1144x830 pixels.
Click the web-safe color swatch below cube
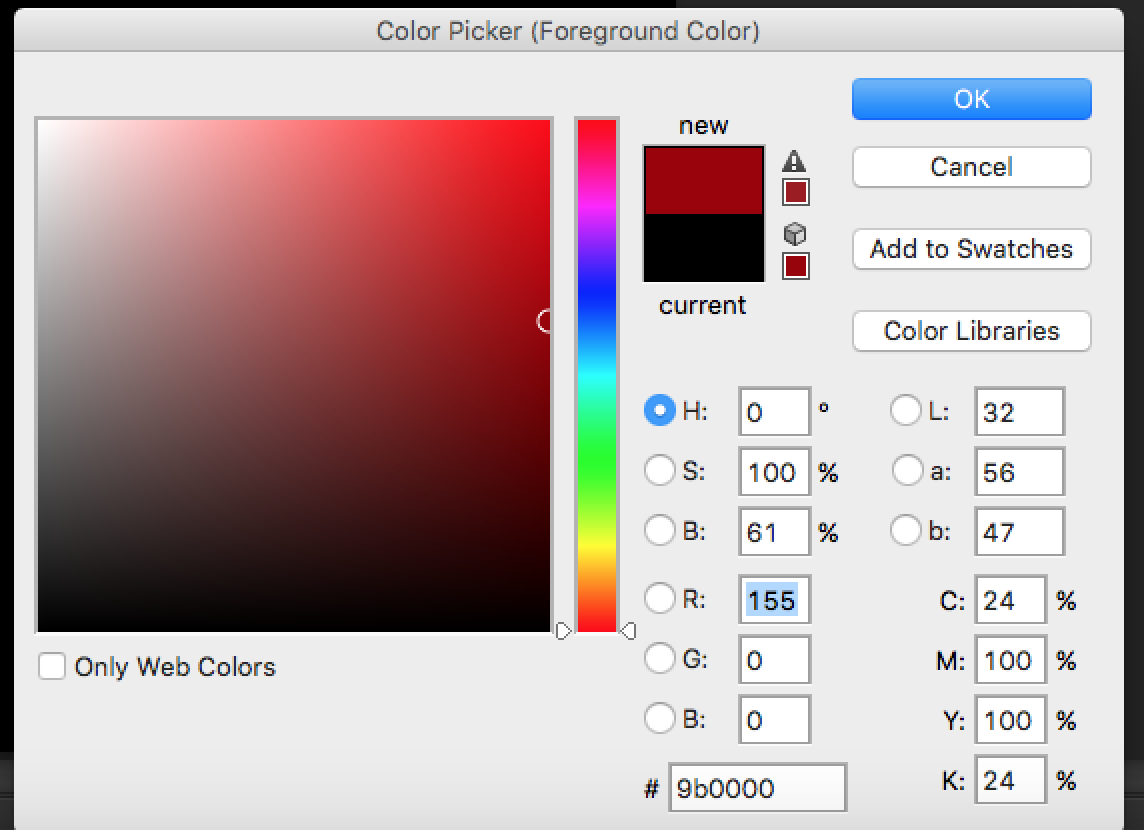point(796,266)
